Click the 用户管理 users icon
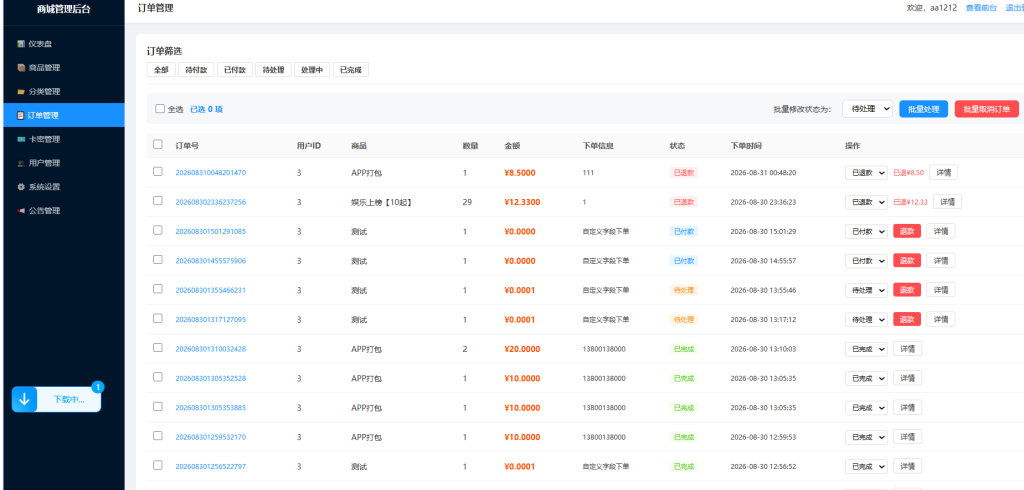 click(21, 163)
